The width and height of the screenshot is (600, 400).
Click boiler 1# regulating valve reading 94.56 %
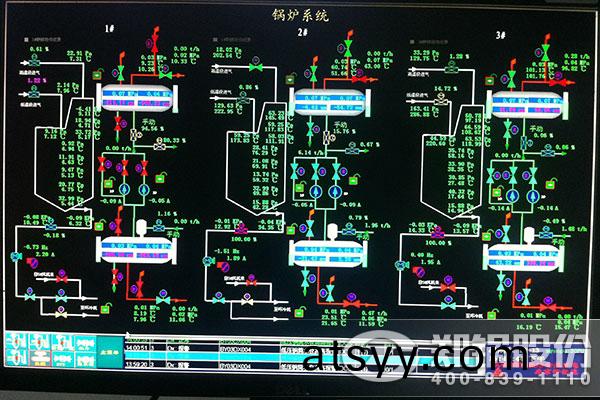[135, 134]
